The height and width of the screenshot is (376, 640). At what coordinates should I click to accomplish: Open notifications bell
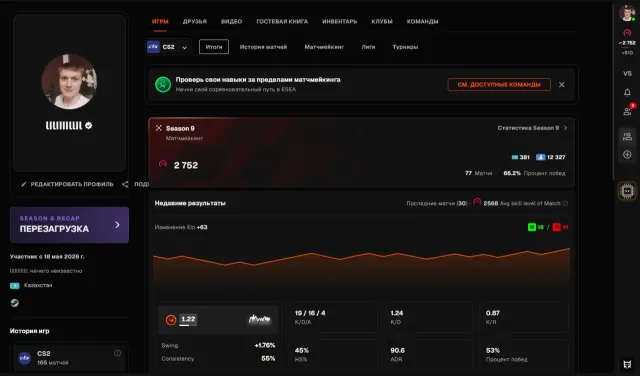click(x=627, y=93)
